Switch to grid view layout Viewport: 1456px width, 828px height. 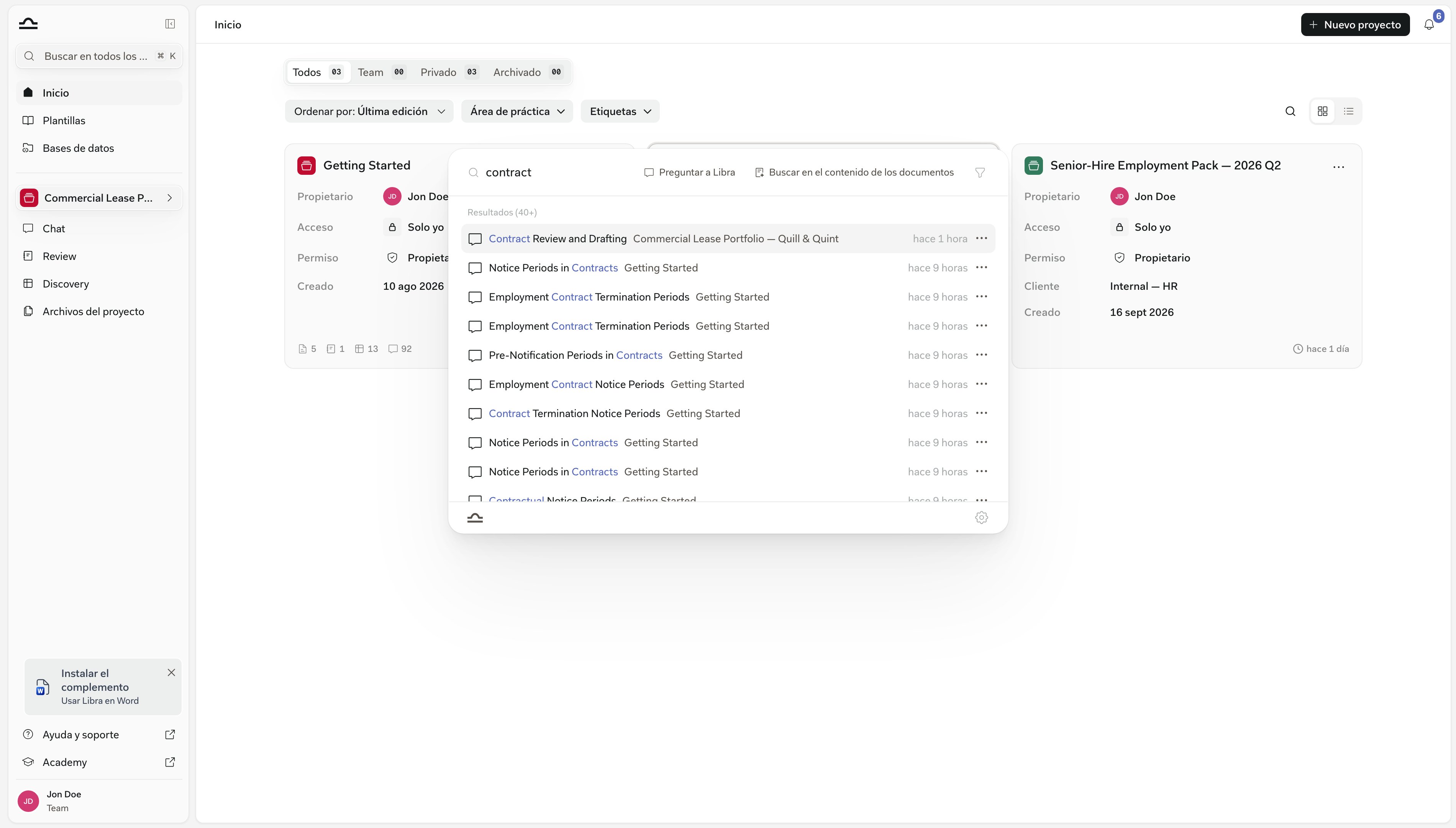1322,112
